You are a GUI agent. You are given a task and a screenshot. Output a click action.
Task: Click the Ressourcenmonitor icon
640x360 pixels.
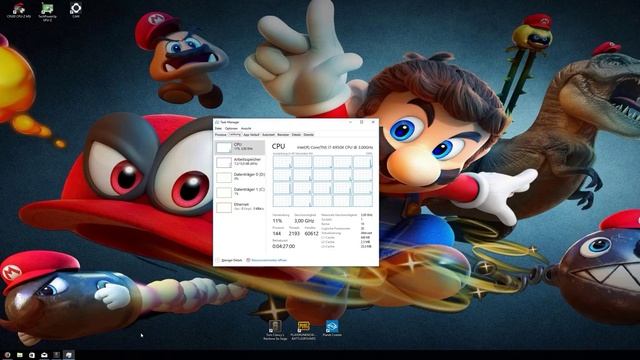(248, 260)
